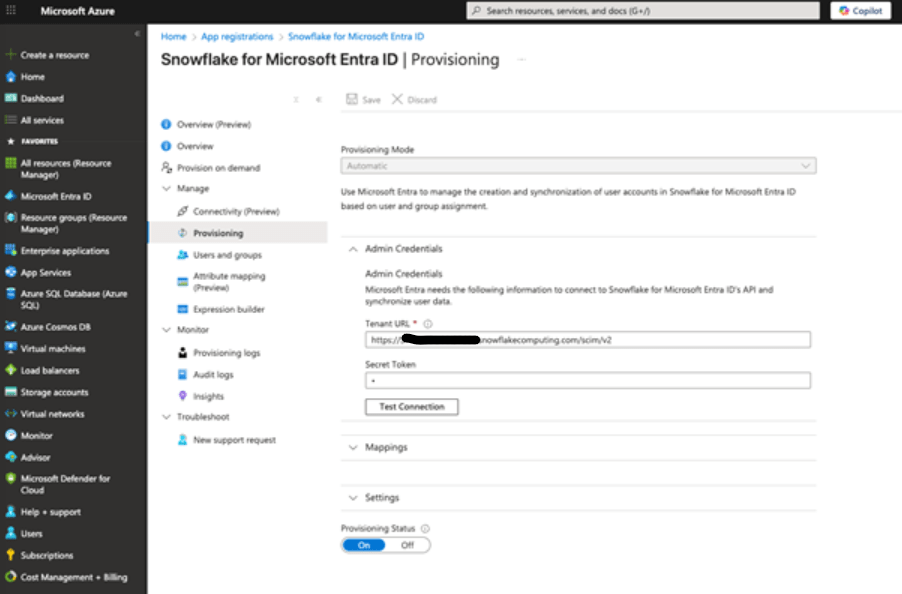Open Home icon in left sidebar
Viewport: 902px width, 594px height.
pyautogui.click(x=10, y=76)
